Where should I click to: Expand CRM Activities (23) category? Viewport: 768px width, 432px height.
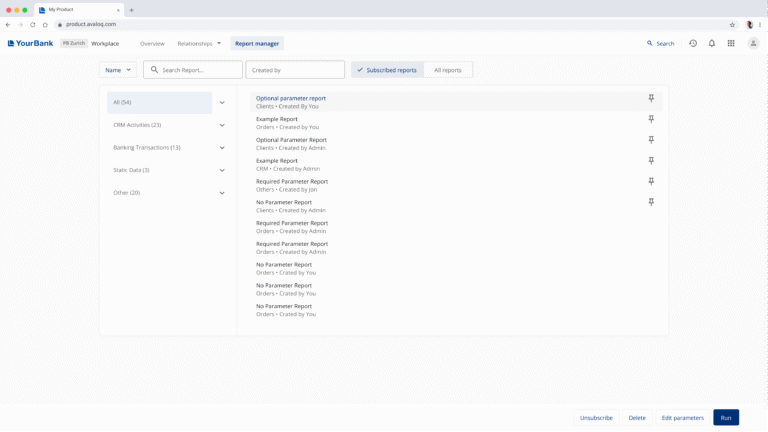[x=222, y=125]
